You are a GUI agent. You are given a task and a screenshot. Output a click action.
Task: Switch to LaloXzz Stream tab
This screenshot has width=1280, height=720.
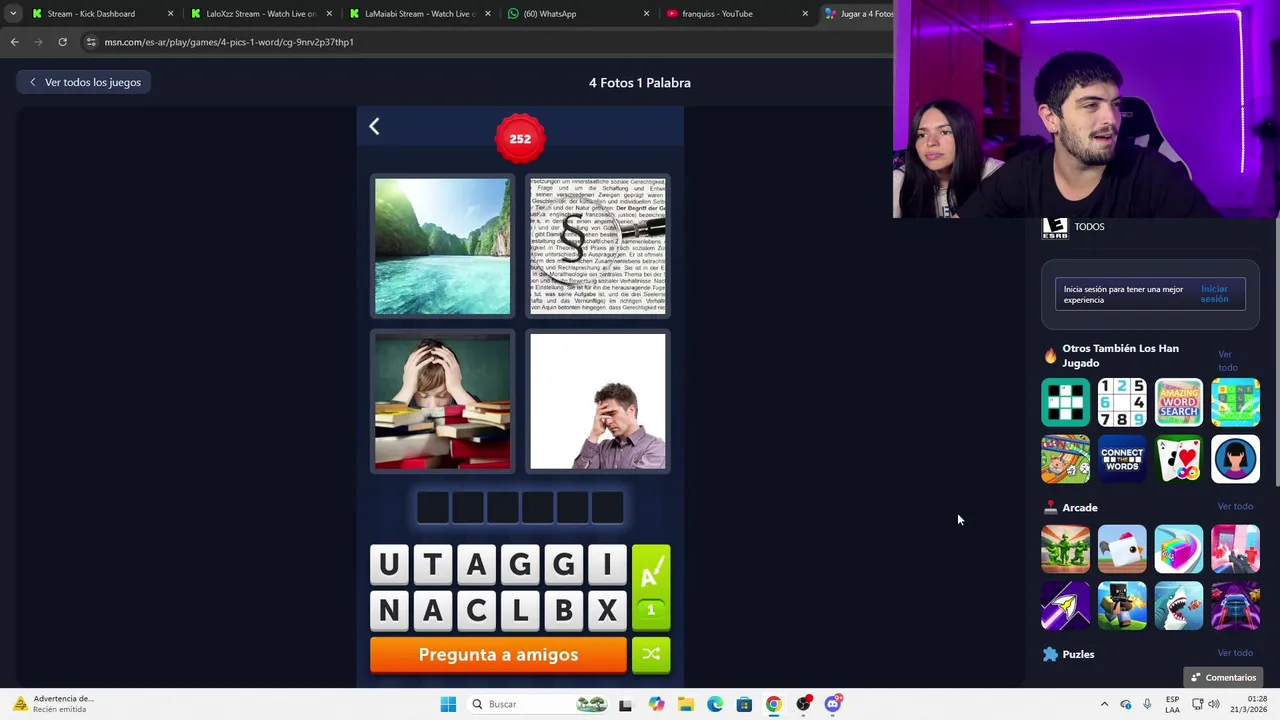click(261, 14)
